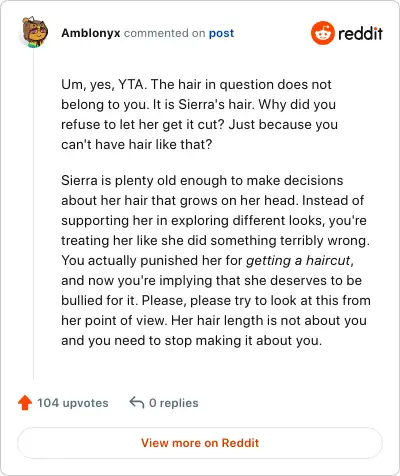
Task: Click the first paragraph starting 'Um, yes, YTA'
Action: click(199, 114)
